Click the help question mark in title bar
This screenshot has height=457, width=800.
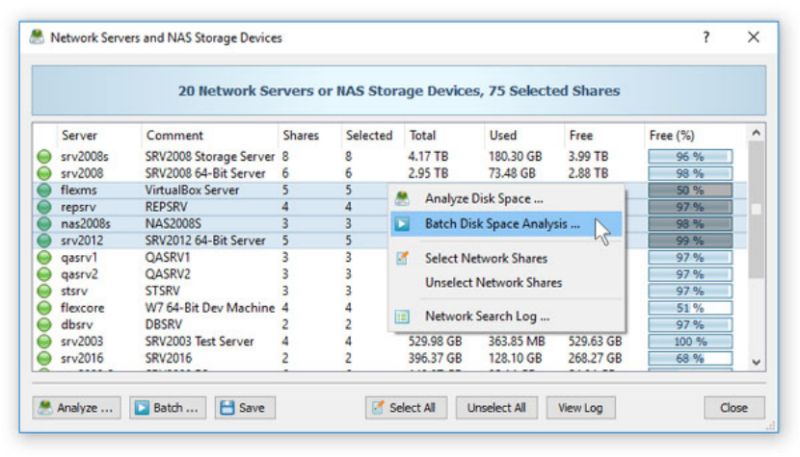click(706, 38)
